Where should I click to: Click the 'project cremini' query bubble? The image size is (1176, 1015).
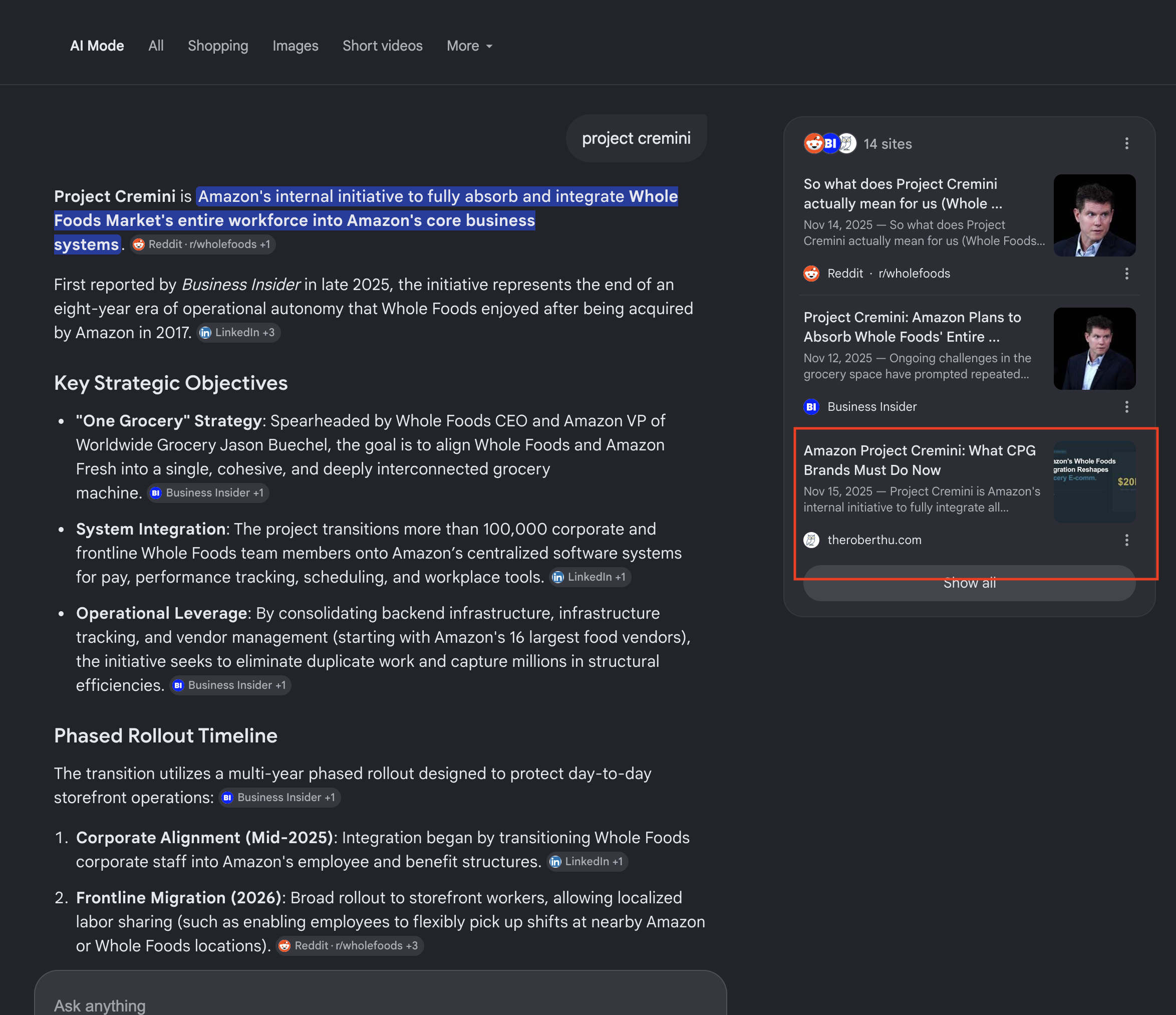coord(636,138)
